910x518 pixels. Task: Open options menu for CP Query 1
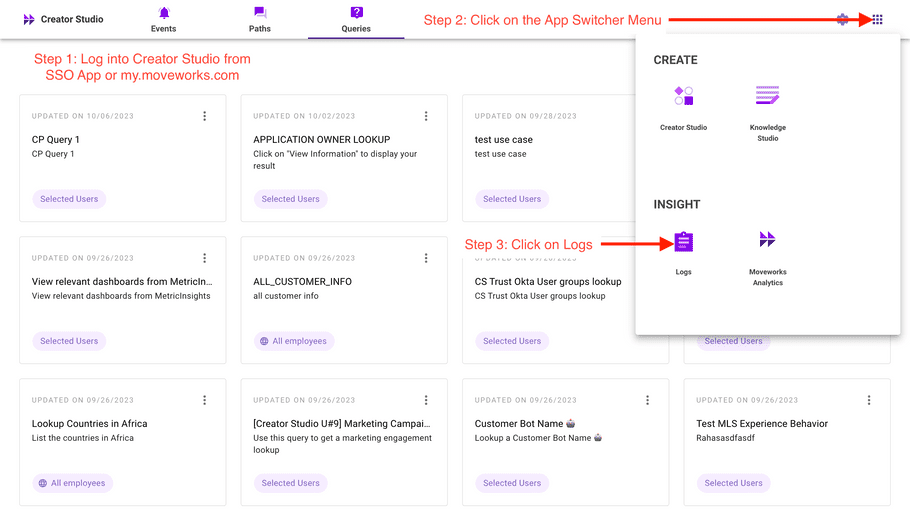(204, 116)
